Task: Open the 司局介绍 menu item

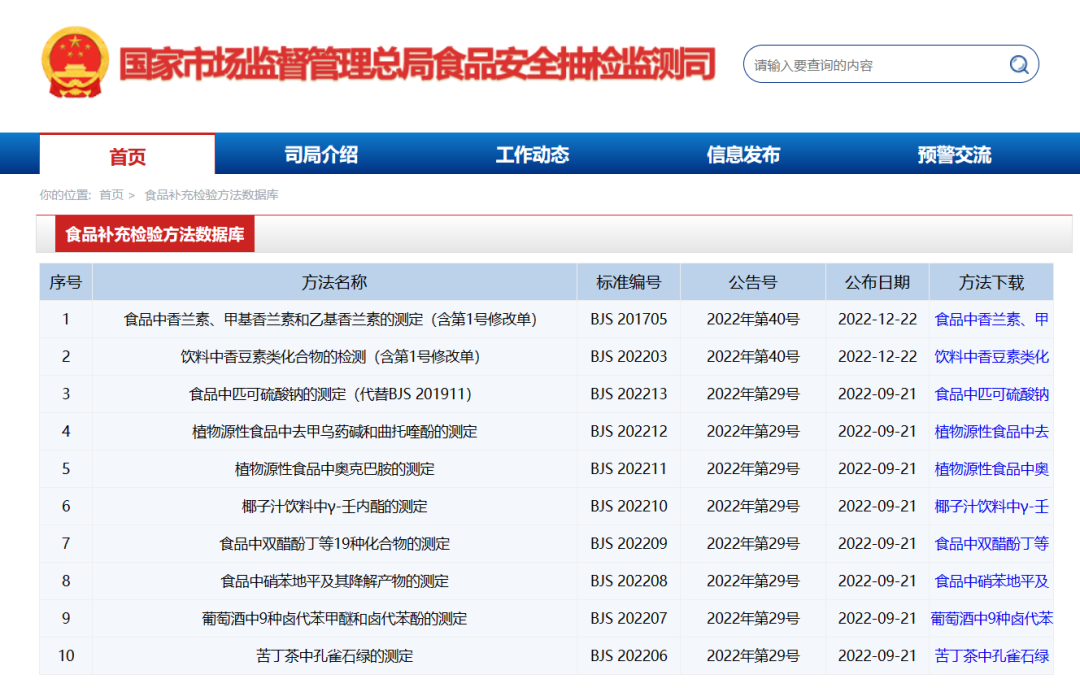Action: pyautogui.click(x=321, y=155)
